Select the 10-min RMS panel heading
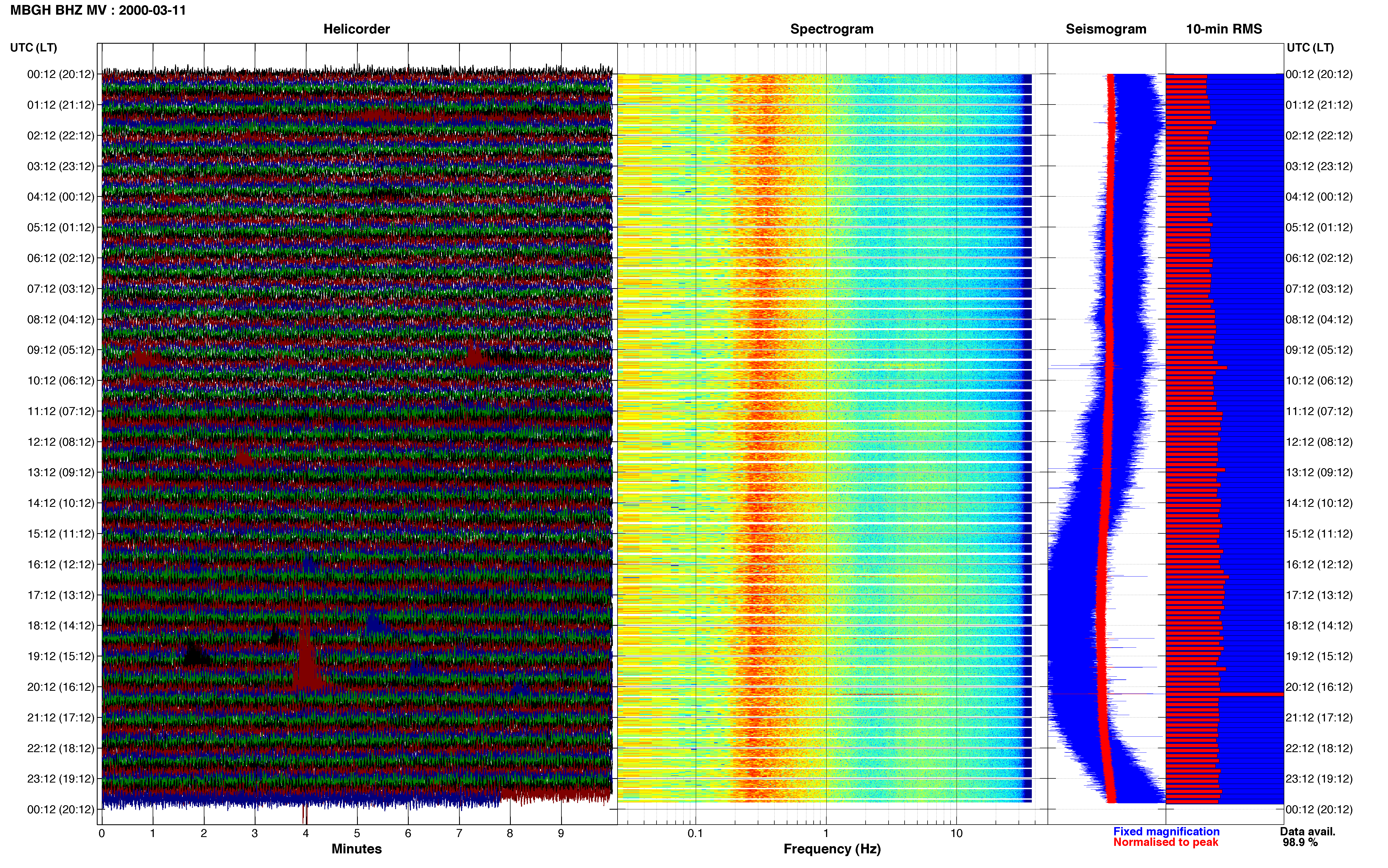The image size is (1388, 868). pyautogui.click(x=1224, y=29)
